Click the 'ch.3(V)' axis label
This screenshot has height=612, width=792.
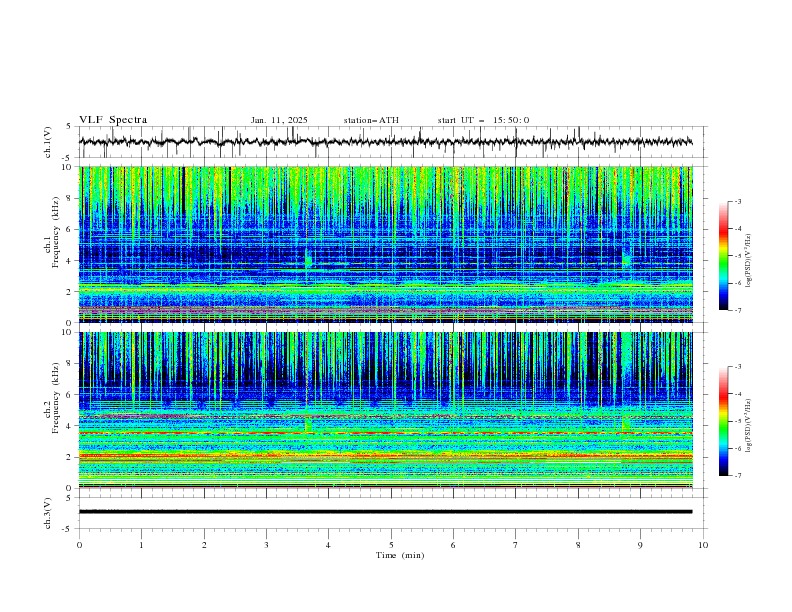click(x=48, y=513)
